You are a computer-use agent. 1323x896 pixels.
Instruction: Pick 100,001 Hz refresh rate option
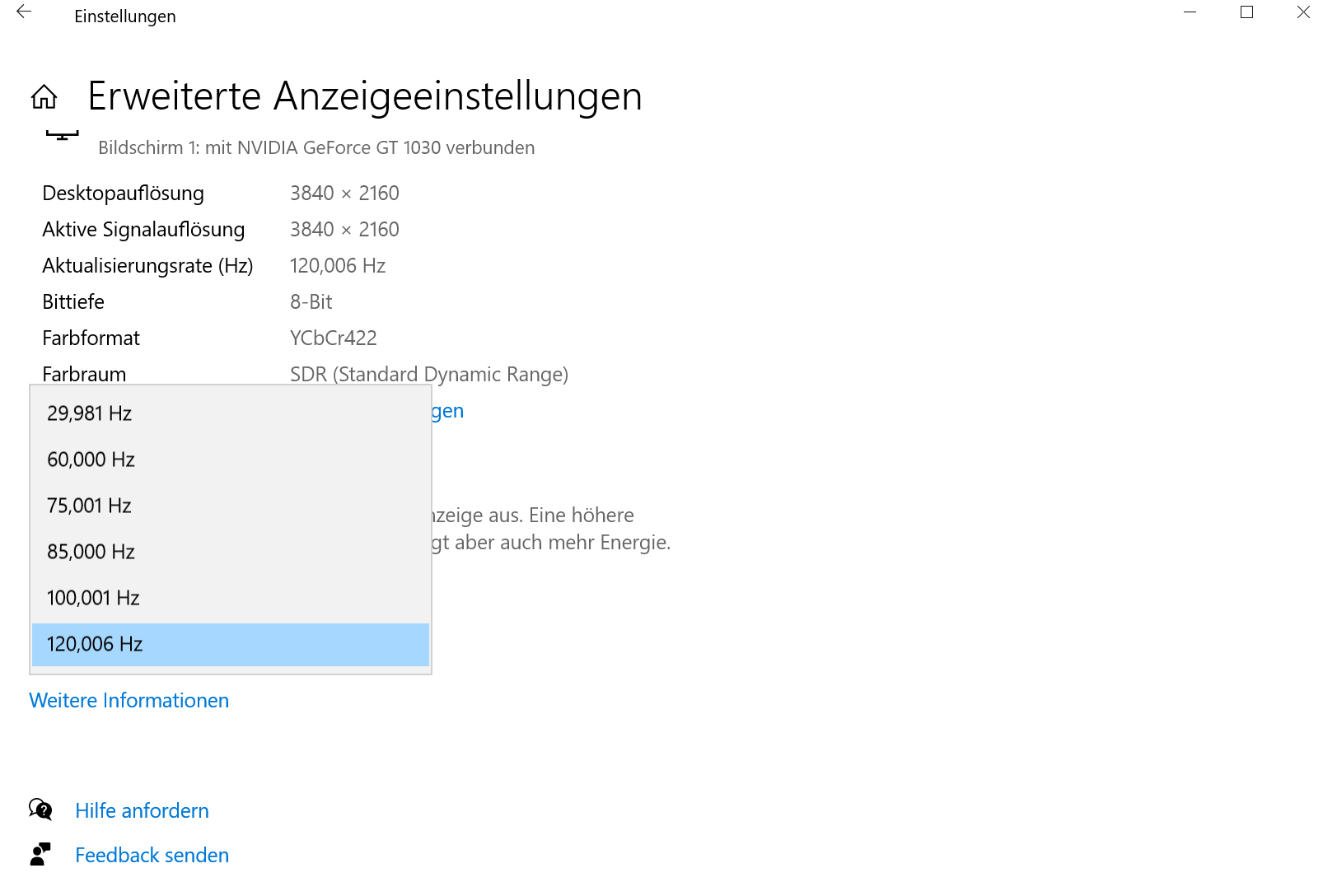pyautogui.click(x=231, y=598)
